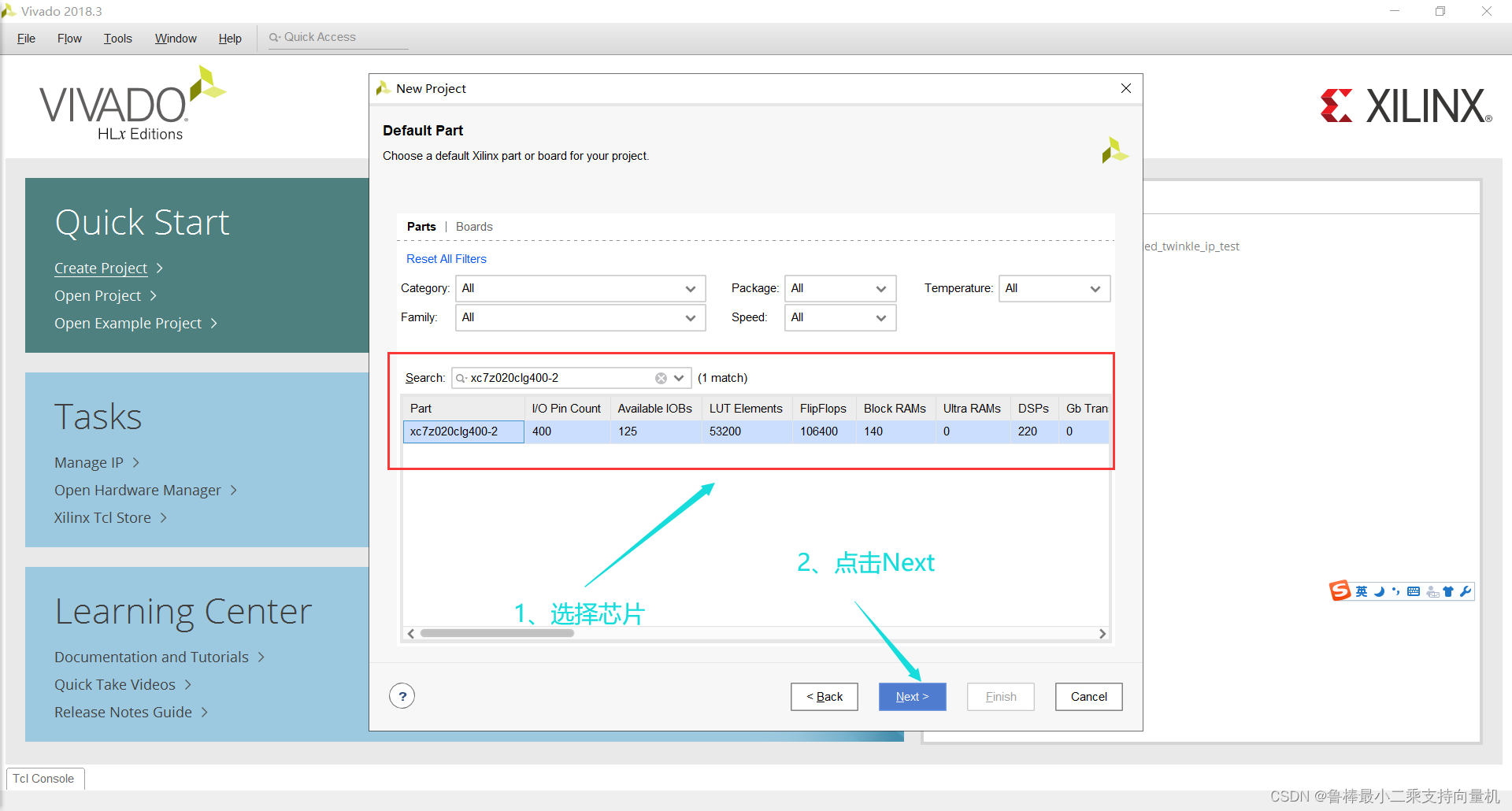The height and width of the screenshot is (811, 1512).
Task: Click Xilinx Tcl Store link
Action: 102,518
